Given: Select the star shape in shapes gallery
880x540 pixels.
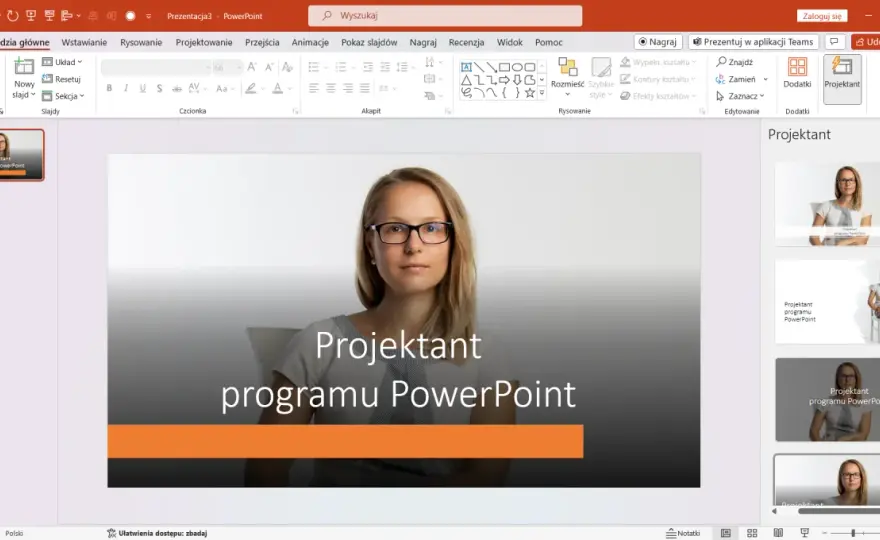Looking at the screenshot, I should pyautogui.click(x=530, y=93).
